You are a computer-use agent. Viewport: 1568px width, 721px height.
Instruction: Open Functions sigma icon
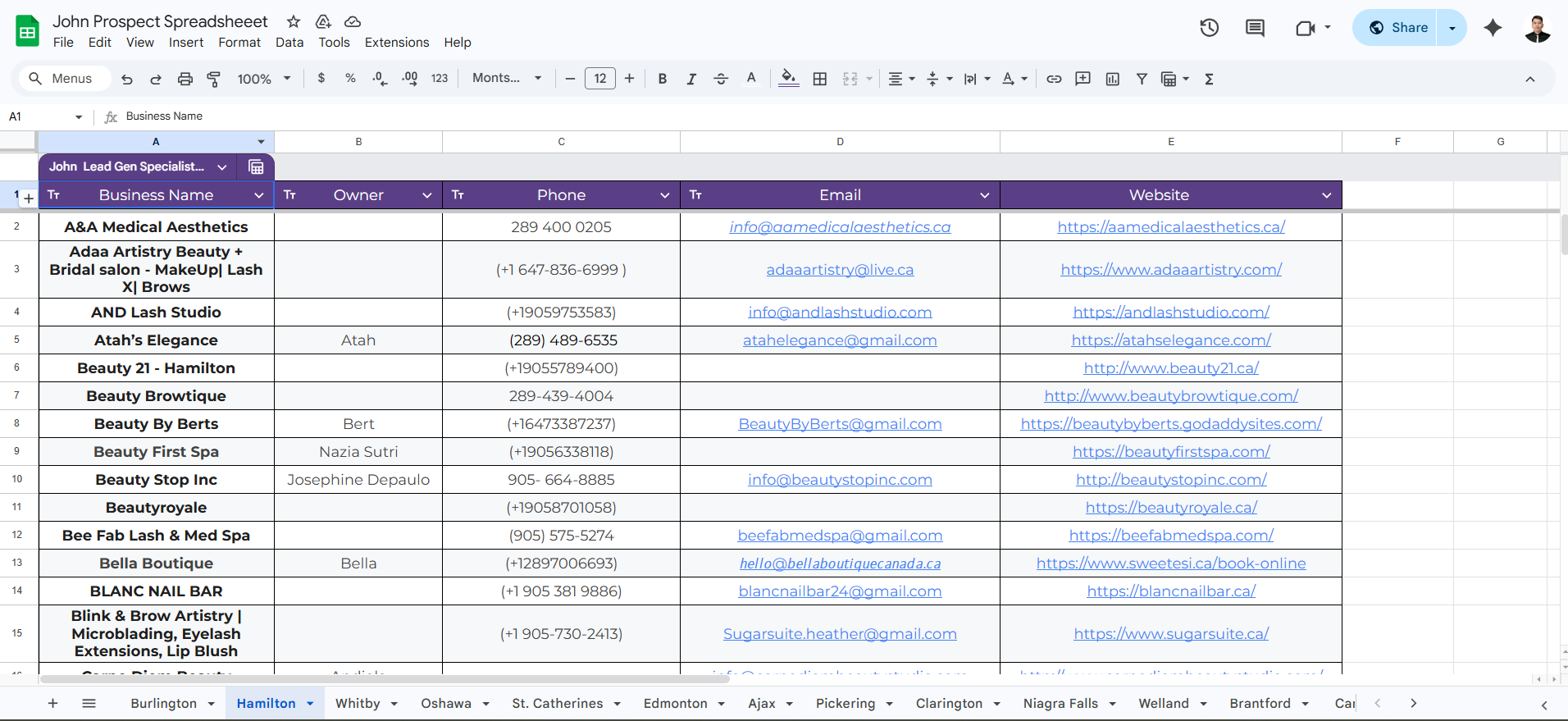point(1209,79)
